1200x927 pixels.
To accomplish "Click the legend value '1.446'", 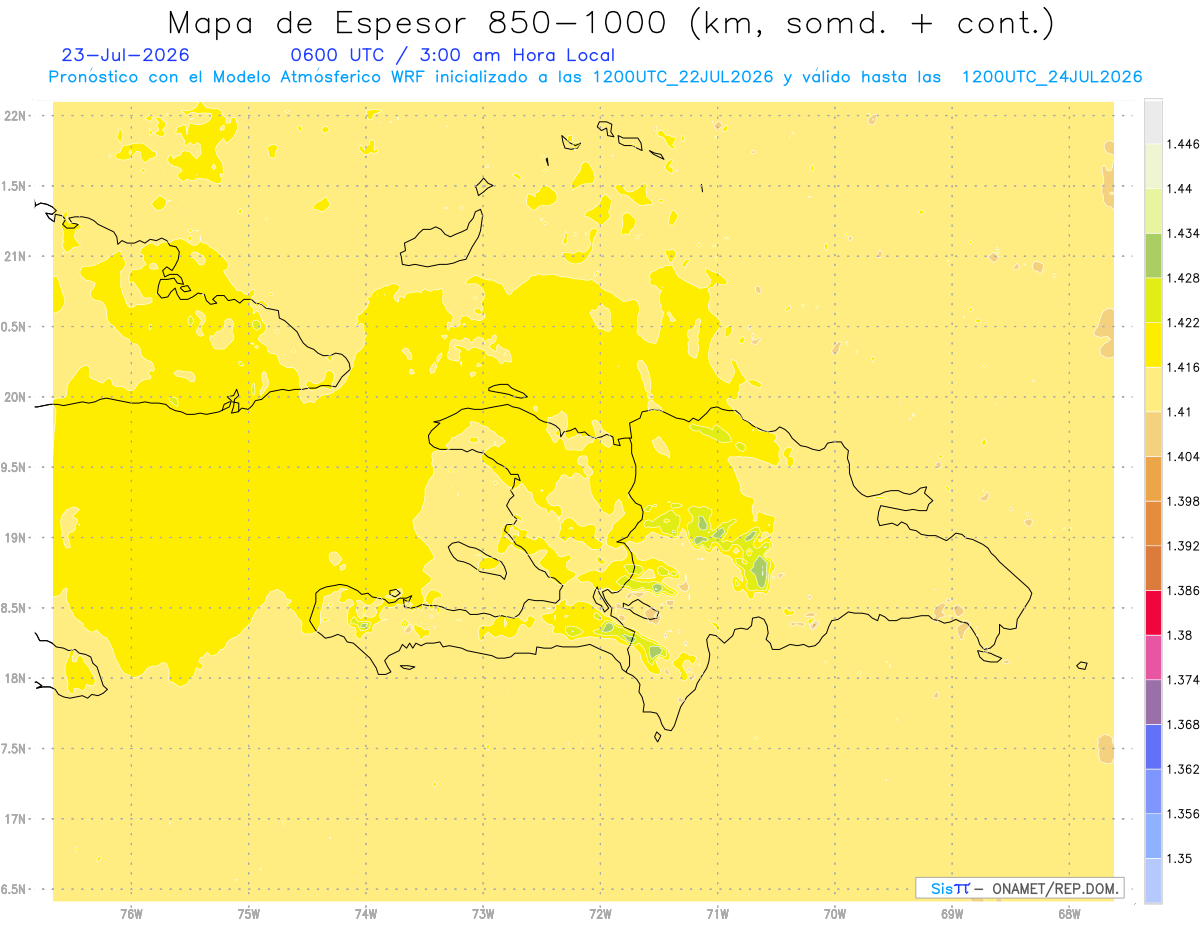I will tap(1184, 144).
